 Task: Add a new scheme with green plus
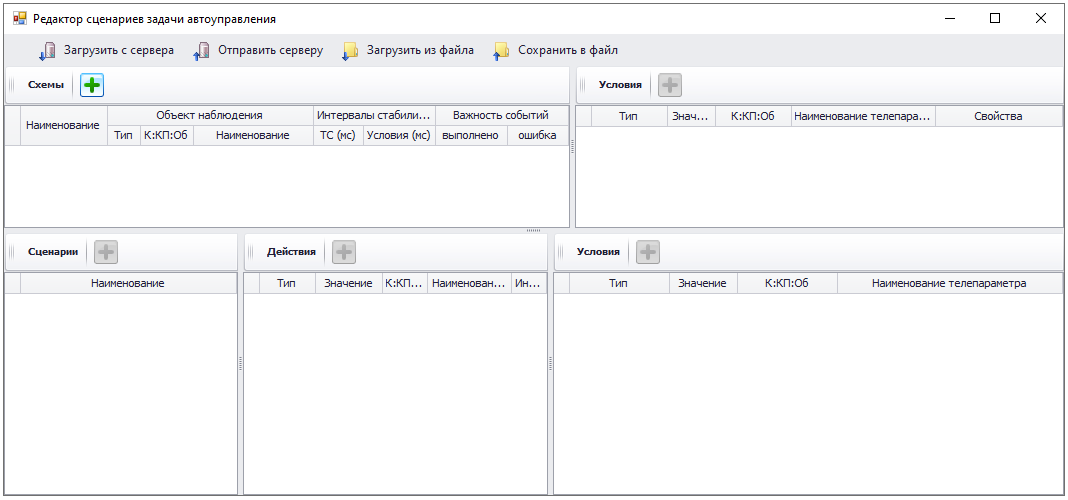pos(92,86)
